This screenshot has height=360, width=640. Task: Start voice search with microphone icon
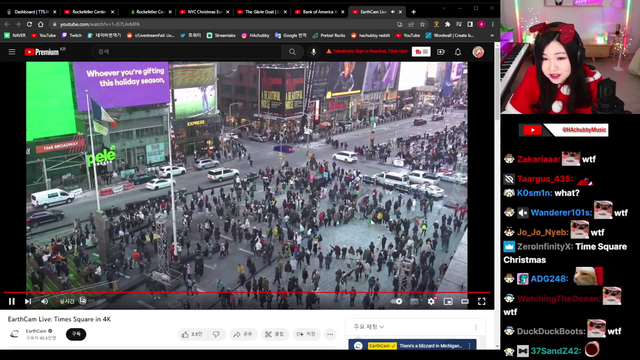coord(313,52)
